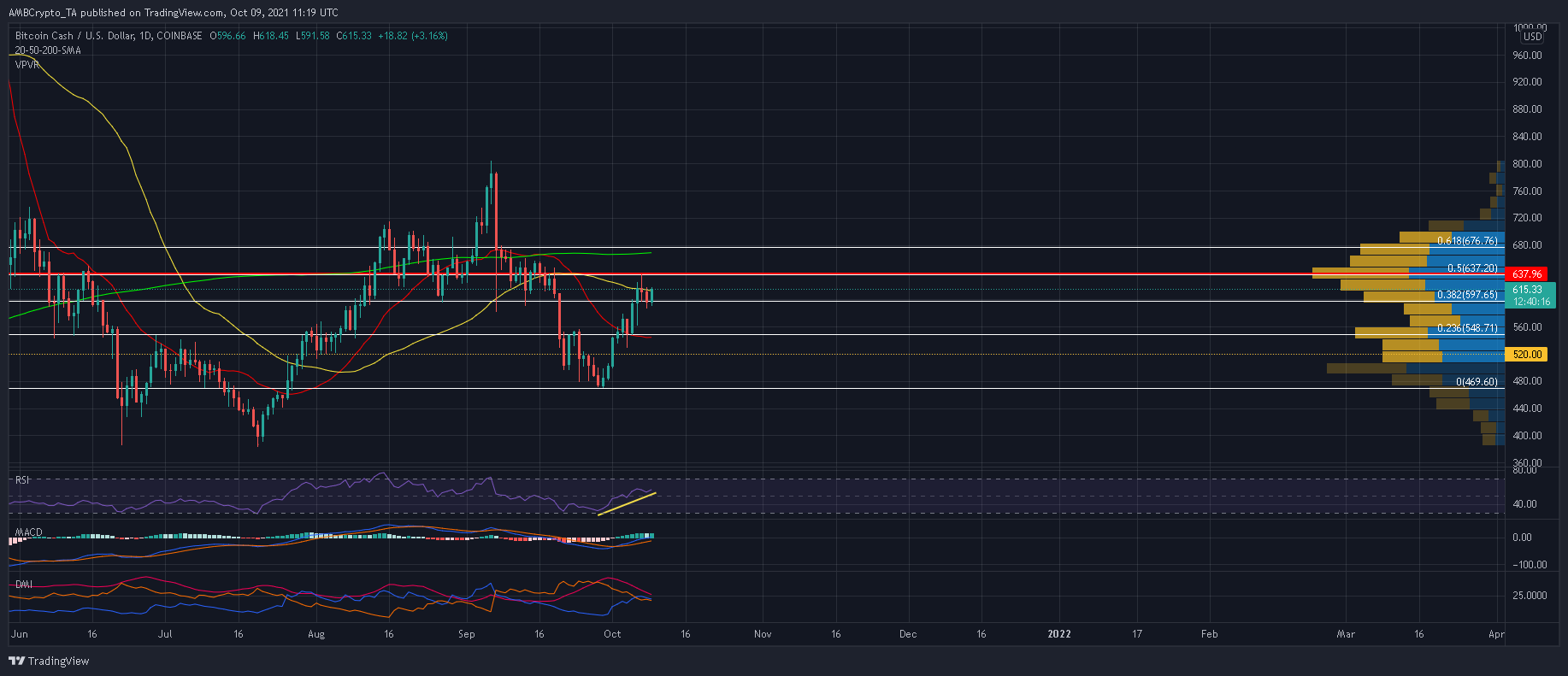The height and width of the screenshot is (676, 1568).
Task: Click the +18.82 (+3.16%) change value
Action: tap(414, 36)
